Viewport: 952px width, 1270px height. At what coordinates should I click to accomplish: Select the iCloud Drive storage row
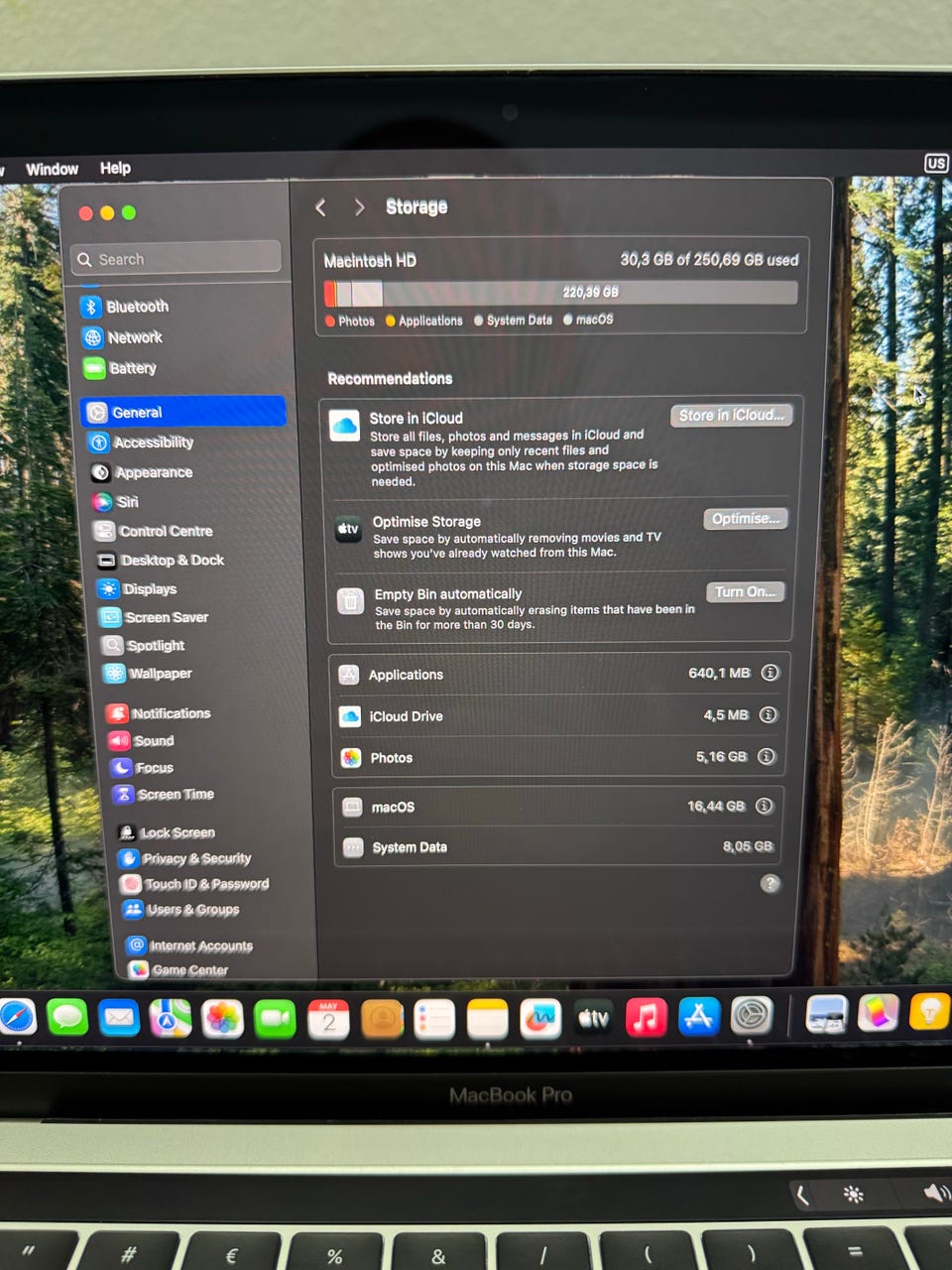pyautogui.click(x=560, y=715)
